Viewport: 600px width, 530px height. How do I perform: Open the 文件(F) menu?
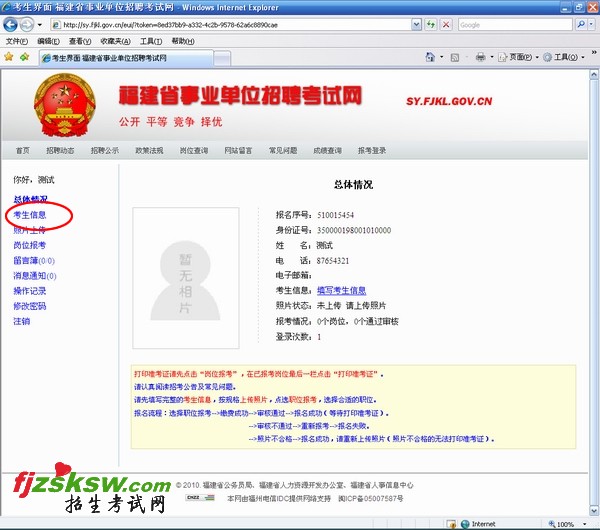(x=17, y=41)
